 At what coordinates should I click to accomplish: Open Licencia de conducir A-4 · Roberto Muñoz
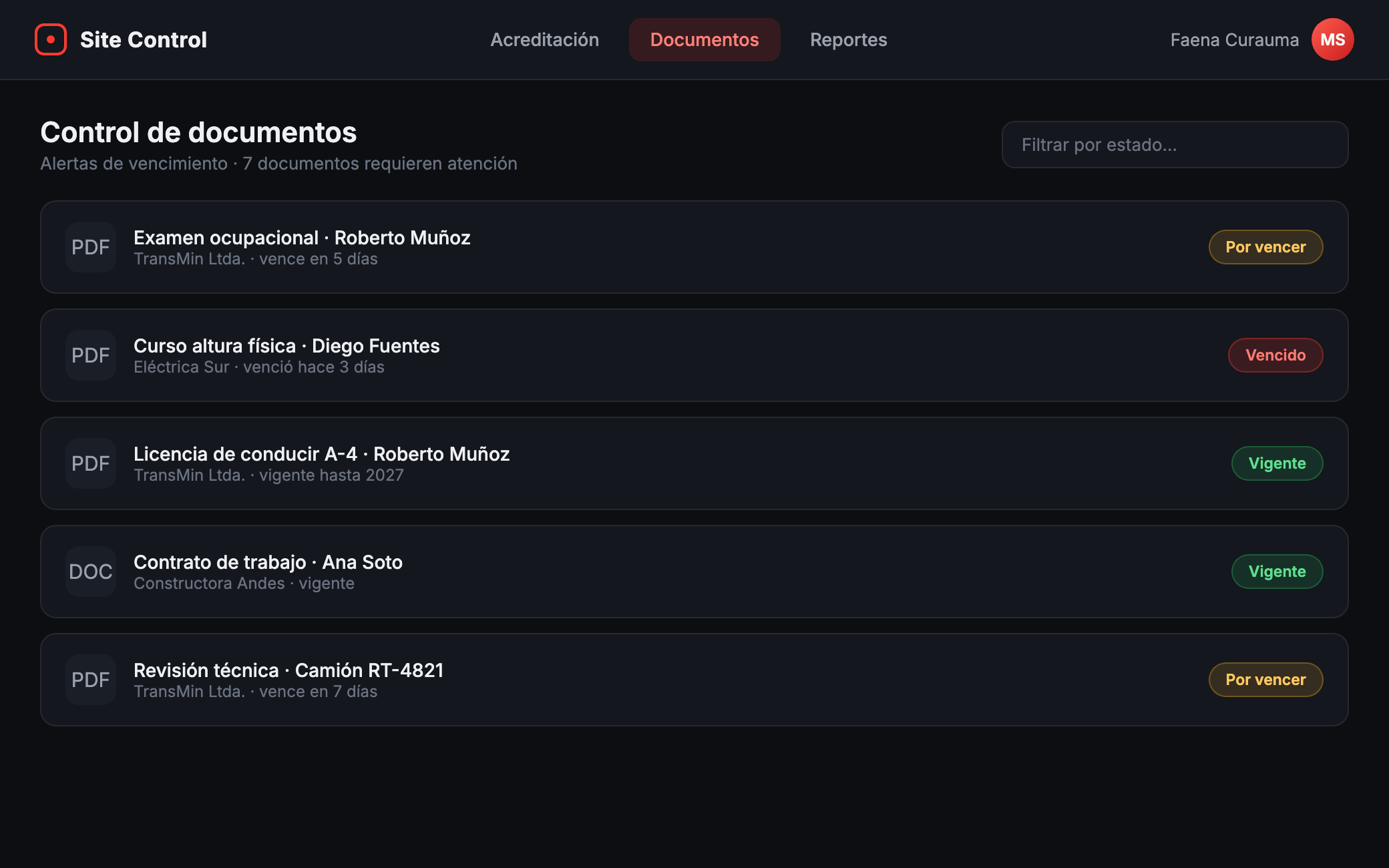click(694, 463)
